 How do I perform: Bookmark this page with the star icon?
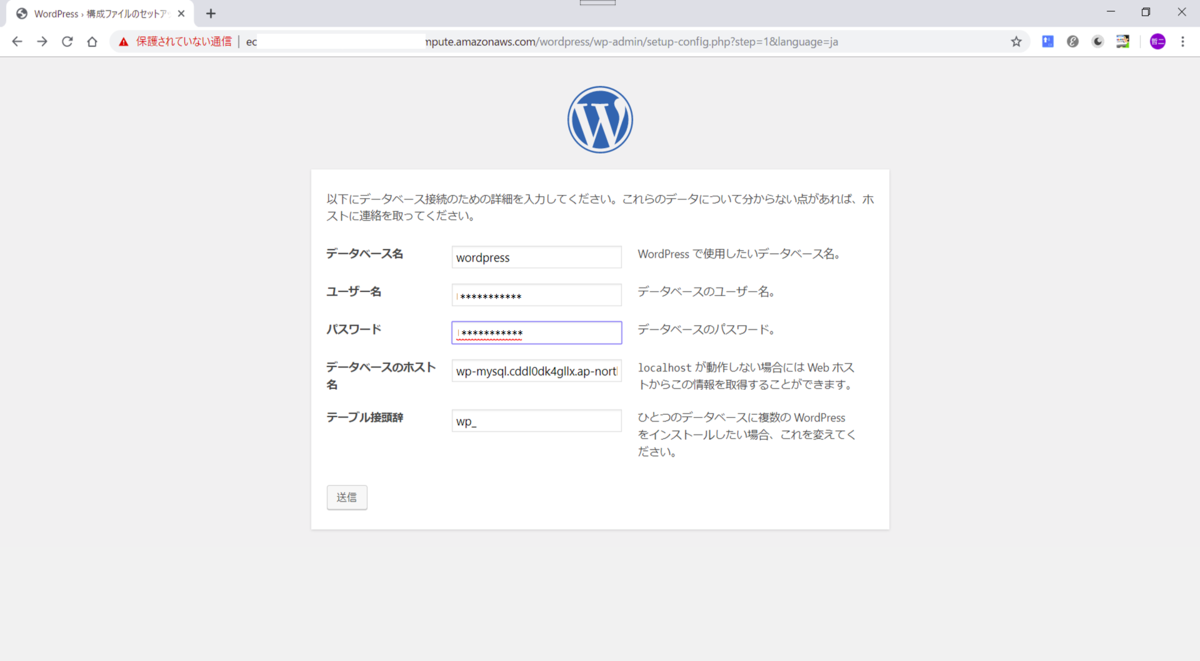pos(1016,41)
